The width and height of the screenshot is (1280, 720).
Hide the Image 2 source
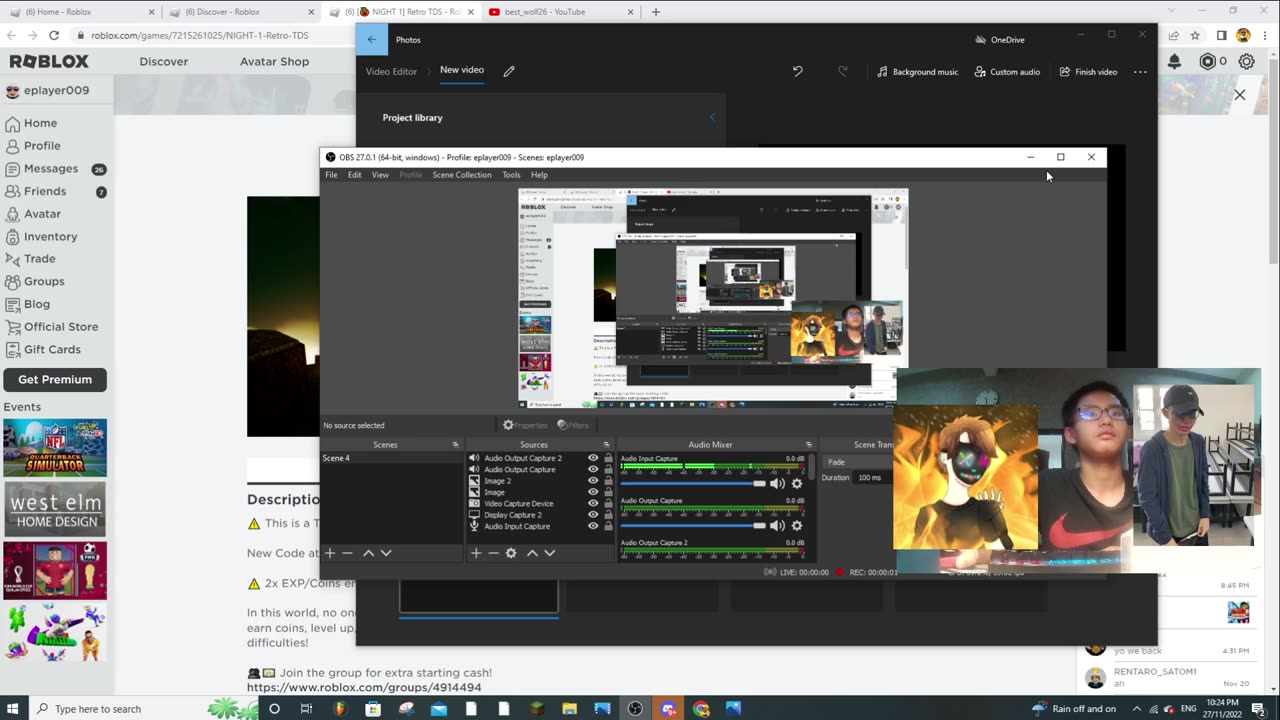[593, 481]
